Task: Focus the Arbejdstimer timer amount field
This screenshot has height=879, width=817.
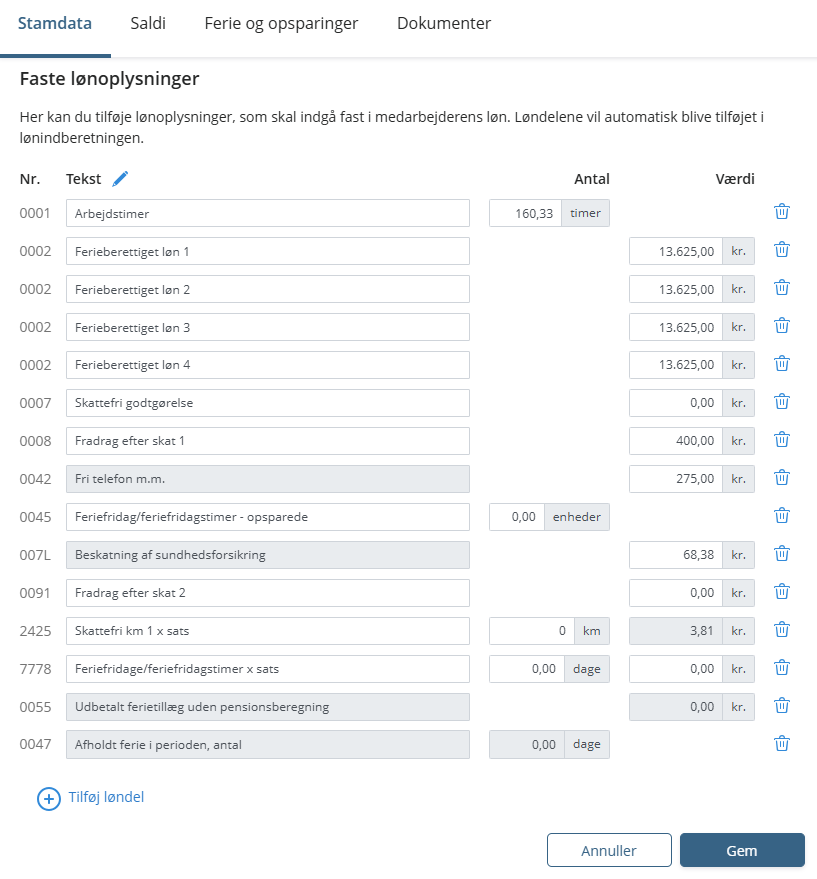Action: pyautogui.click(x=525, y=213)
